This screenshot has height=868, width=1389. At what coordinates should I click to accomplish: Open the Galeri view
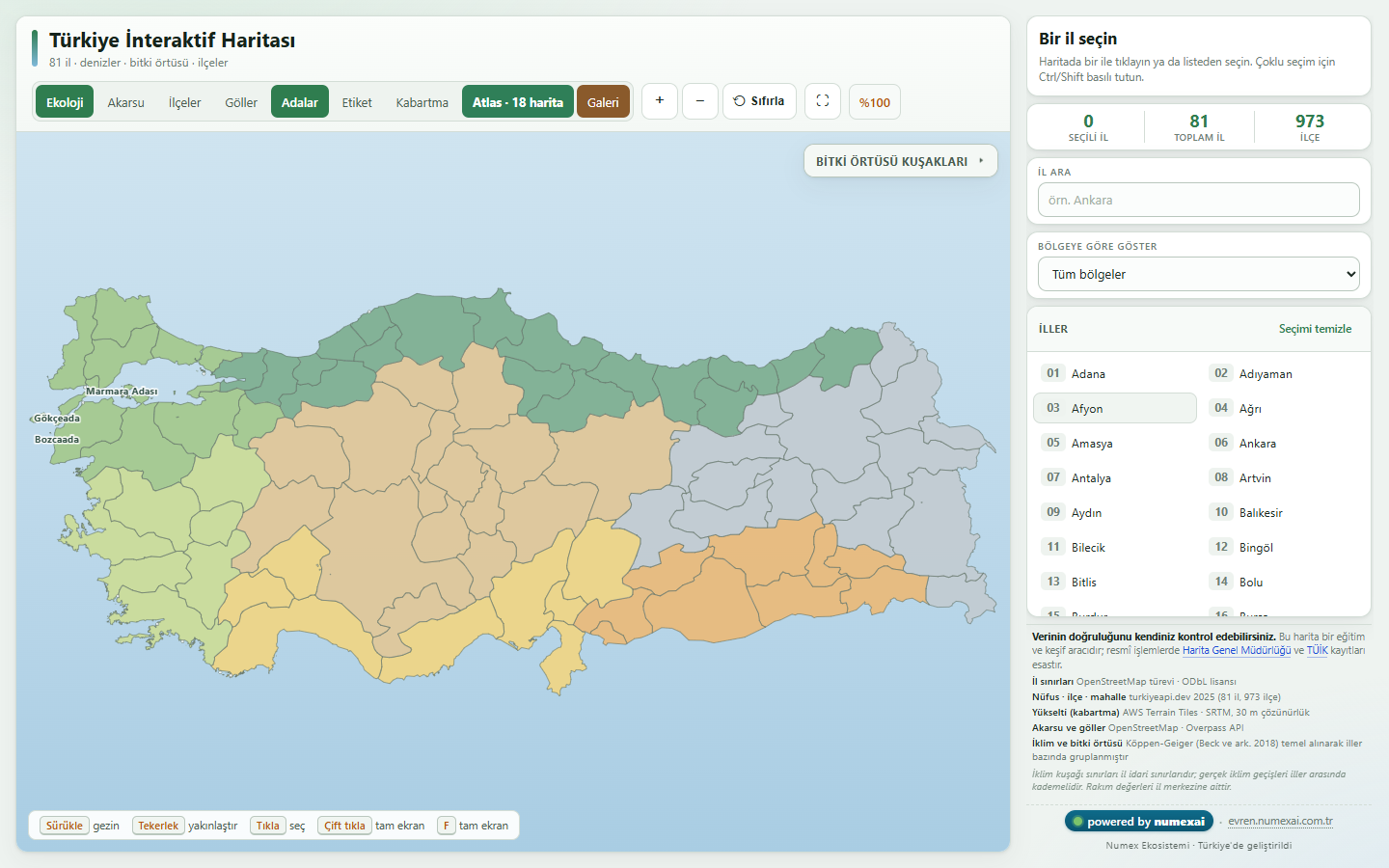pos(604,102)
